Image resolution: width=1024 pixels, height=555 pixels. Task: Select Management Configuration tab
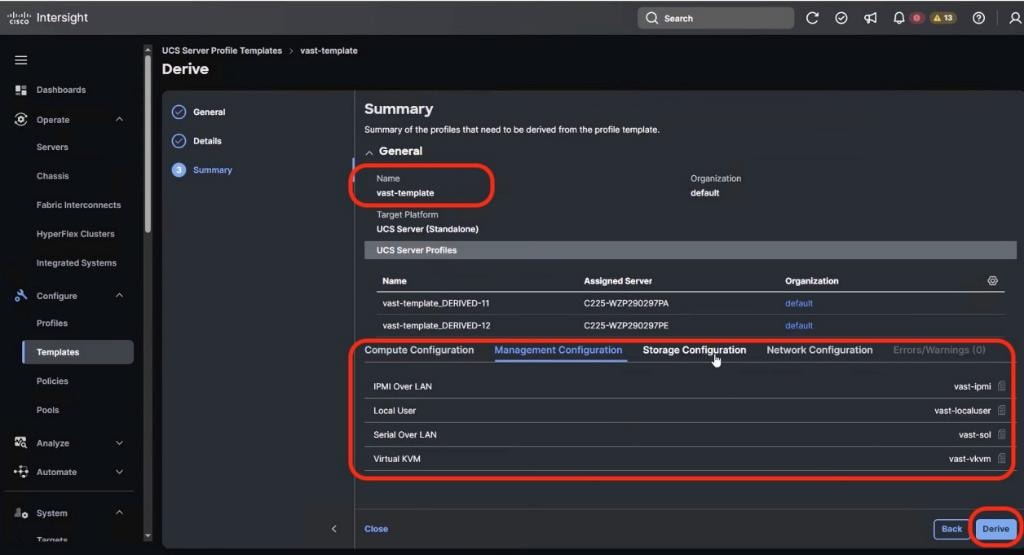(x=558, y=350)
